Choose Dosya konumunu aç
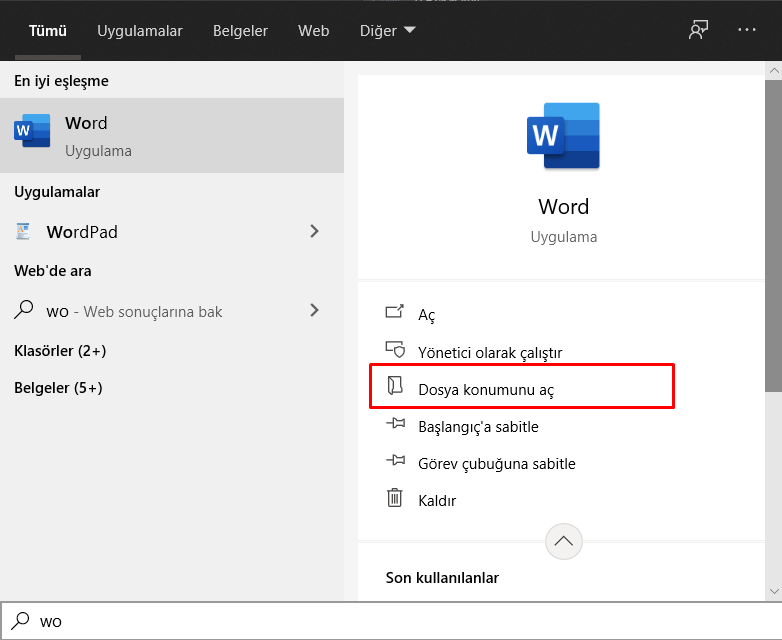The height and width of the screenshot is (640, 782). (x=486, y=390)
